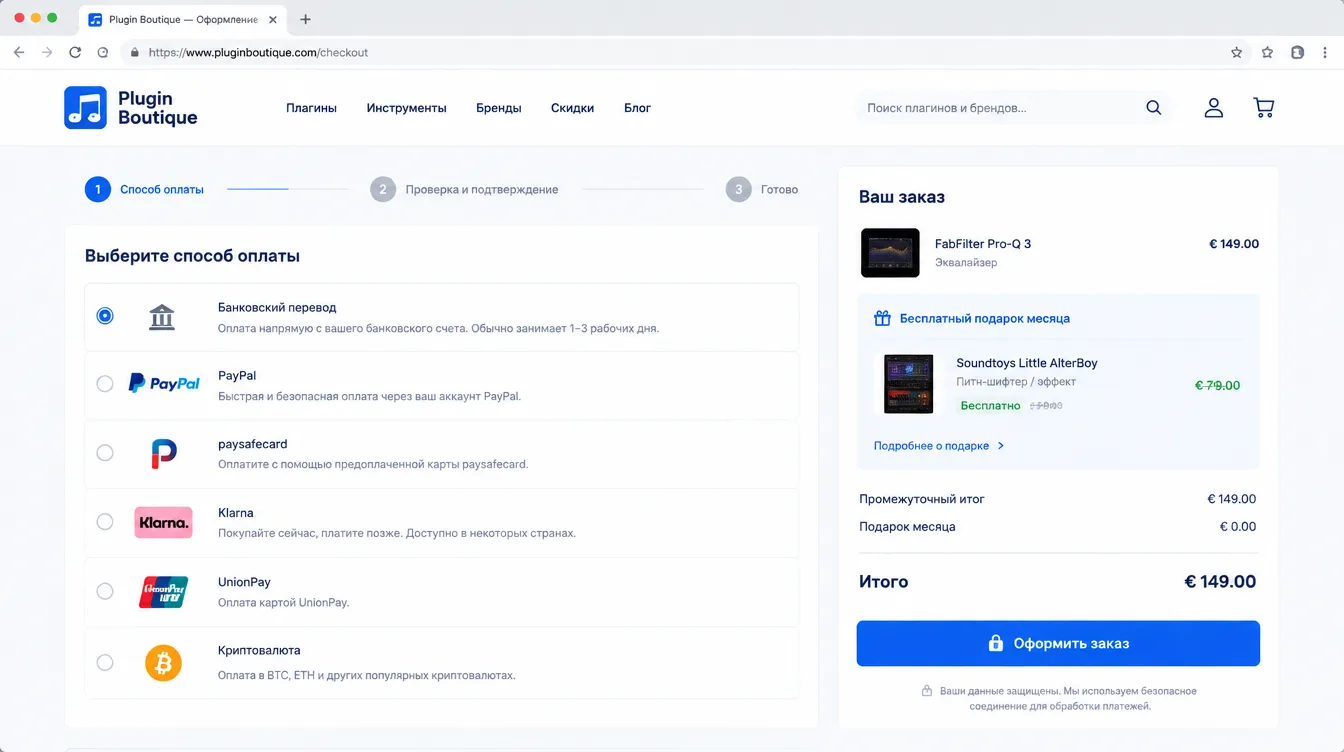
Task: Click the browser address bar URL
Action: tap(258, 52)
